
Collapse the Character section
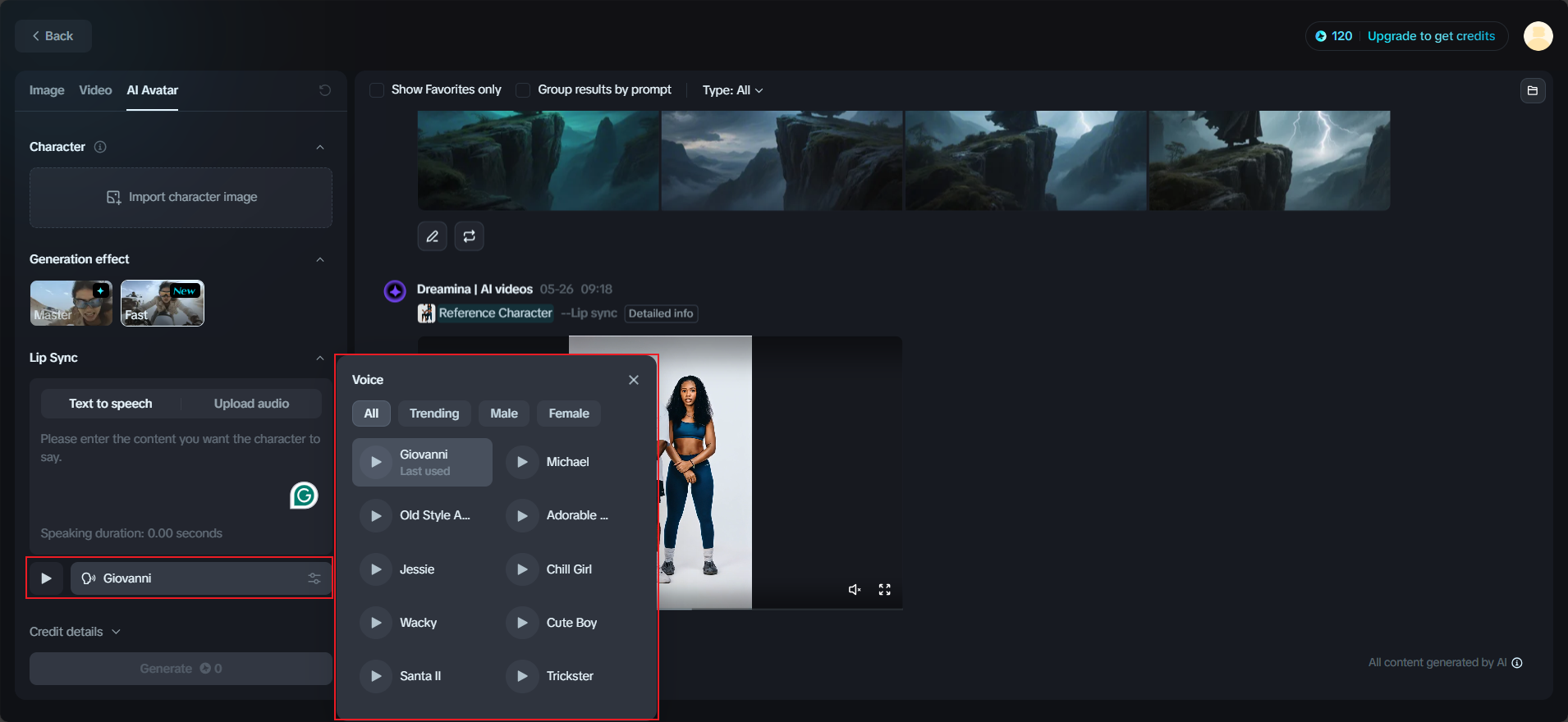[x=320, y=147]
